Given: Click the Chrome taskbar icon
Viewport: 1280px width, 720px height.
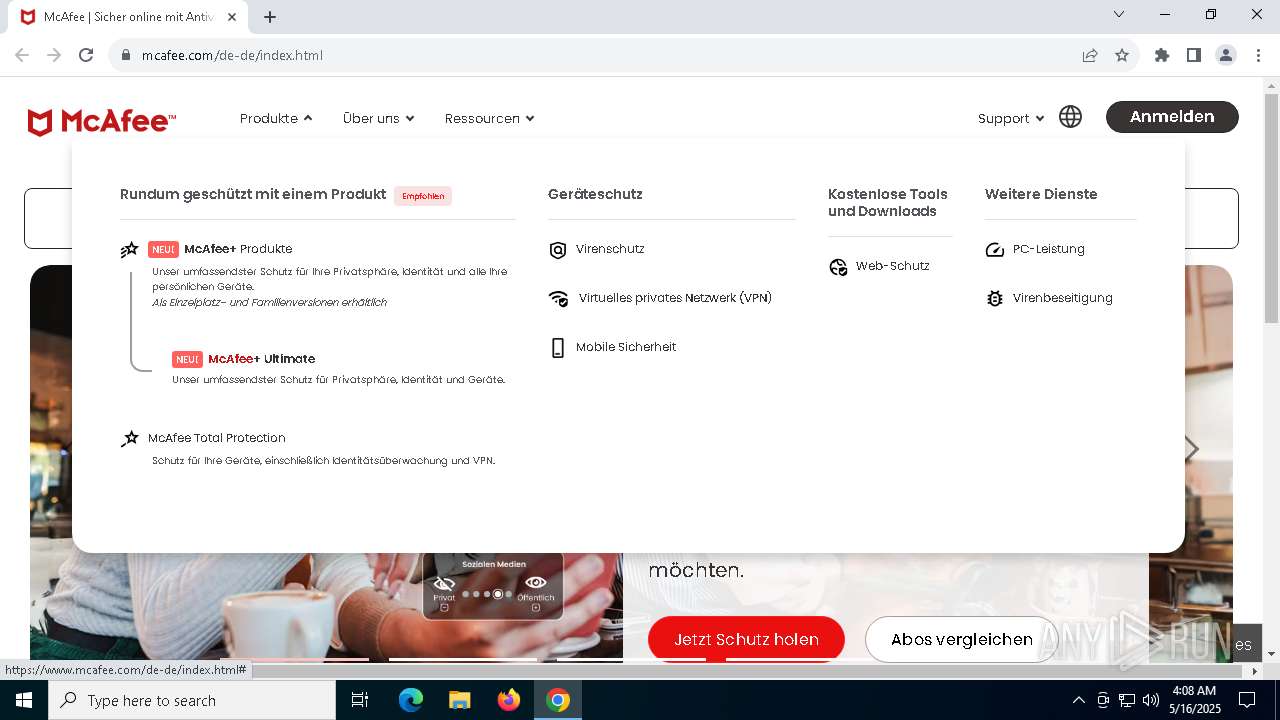Looking at the screenshot, I should 558,700.
